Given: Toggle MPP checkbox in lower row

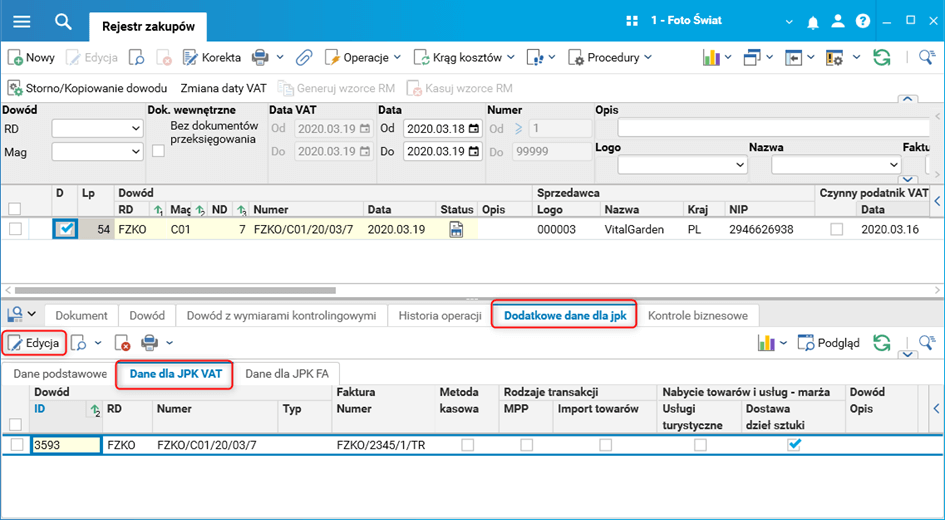Looking at the screenshot, I should [527, 445].
